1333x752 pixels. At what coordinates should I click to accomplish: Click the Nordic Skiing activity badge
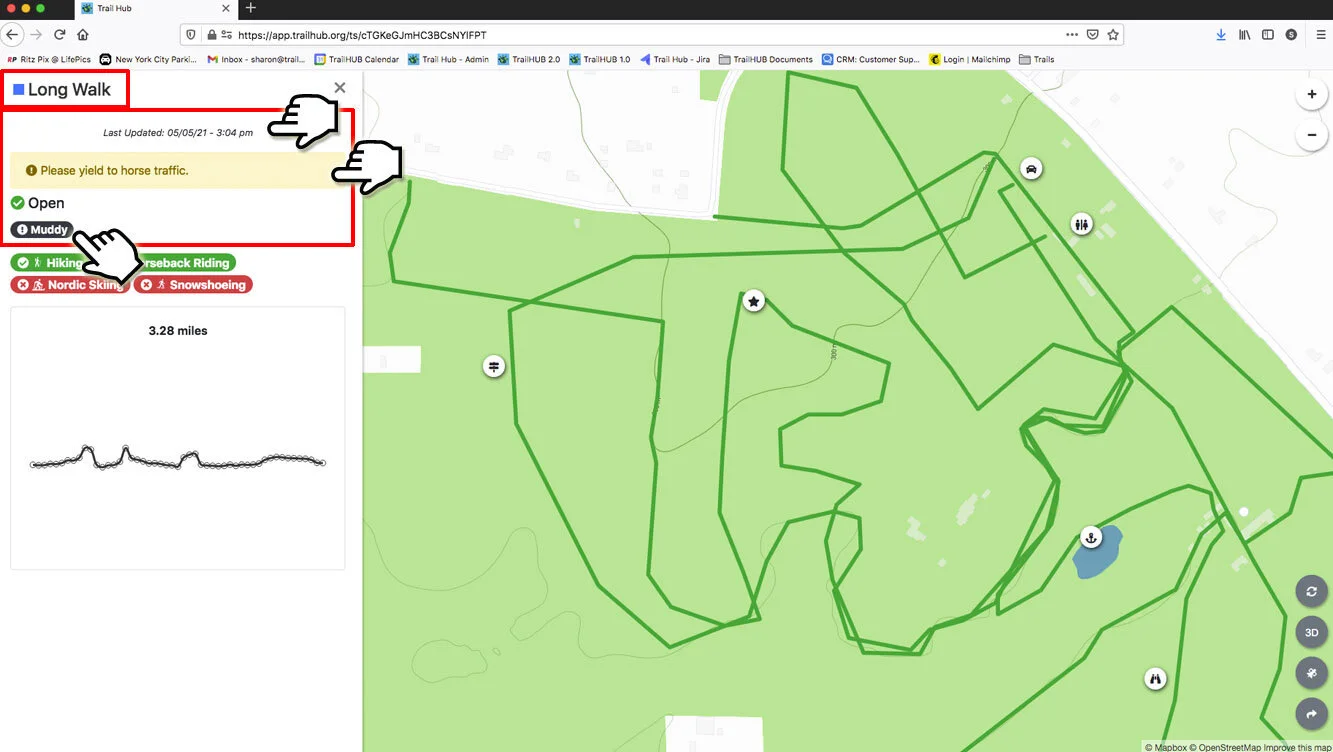(x=70, y=285)
